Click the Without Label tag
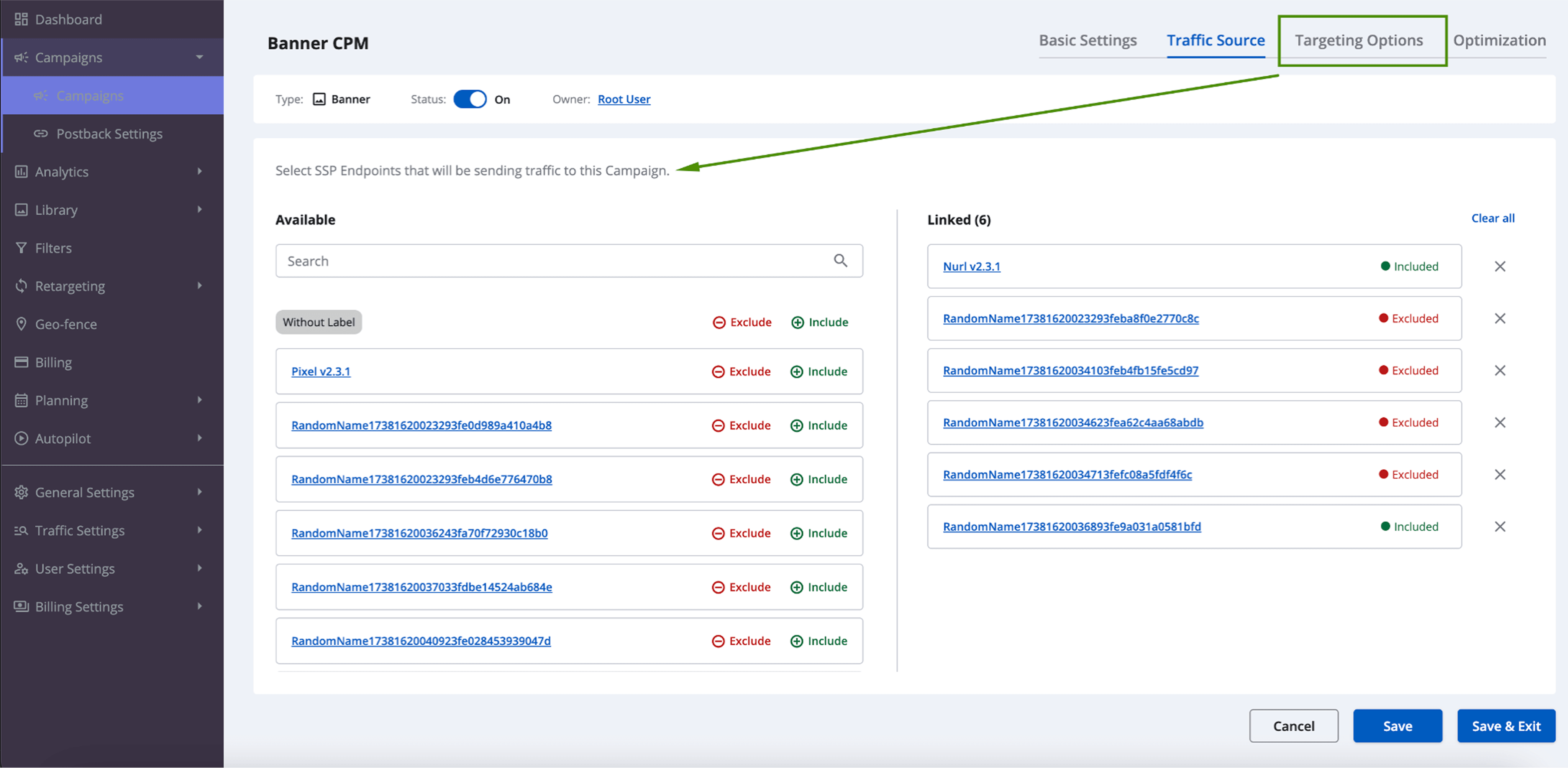This screenshot has height=768, width=1568. [x=318, y=322]
